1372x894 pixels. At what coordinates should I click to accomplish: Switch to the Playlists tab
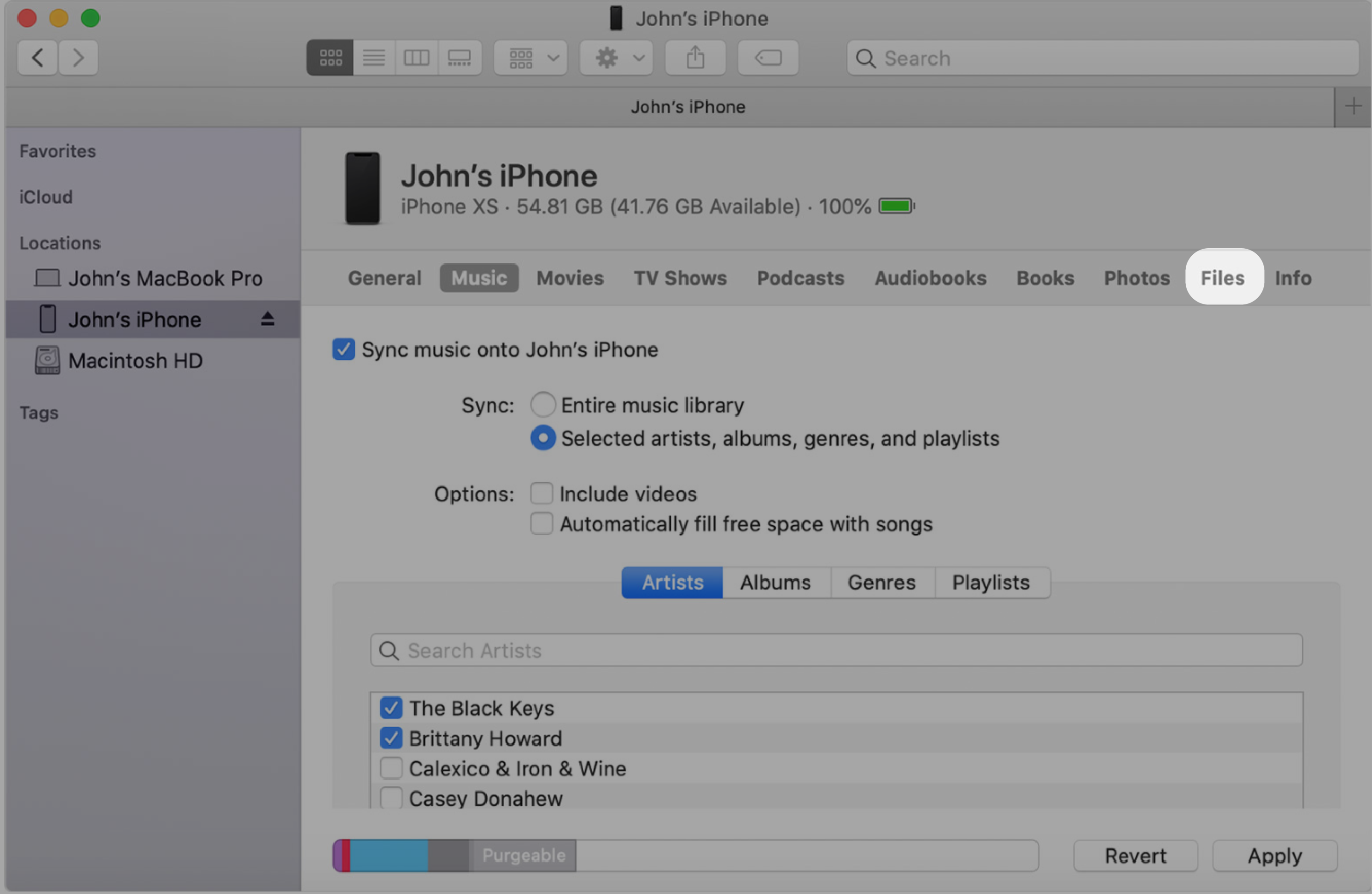pyautogui.click(x=990, y=581)
